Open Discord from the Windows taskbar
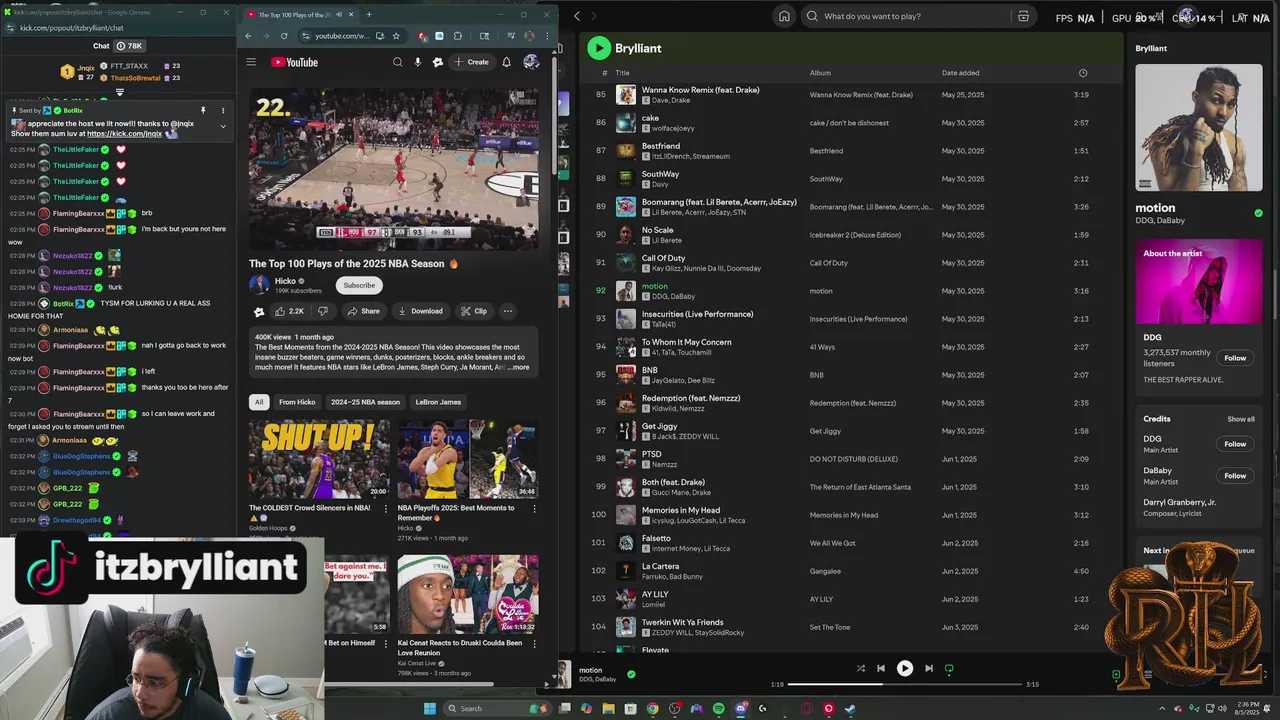Image resolution: width=1280 pixels, height=720 pixels. pos(740,708)
